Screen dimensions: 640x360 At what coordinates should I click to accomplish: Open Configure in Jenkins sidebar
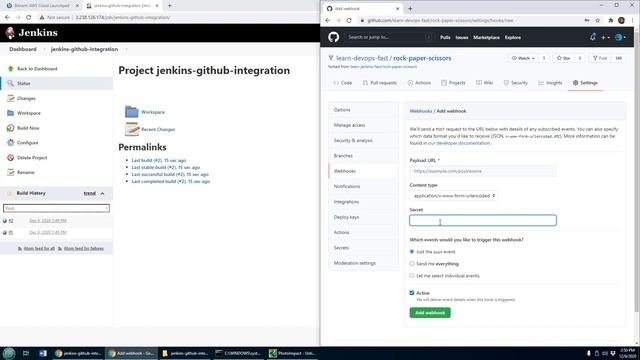coord(27,142)
